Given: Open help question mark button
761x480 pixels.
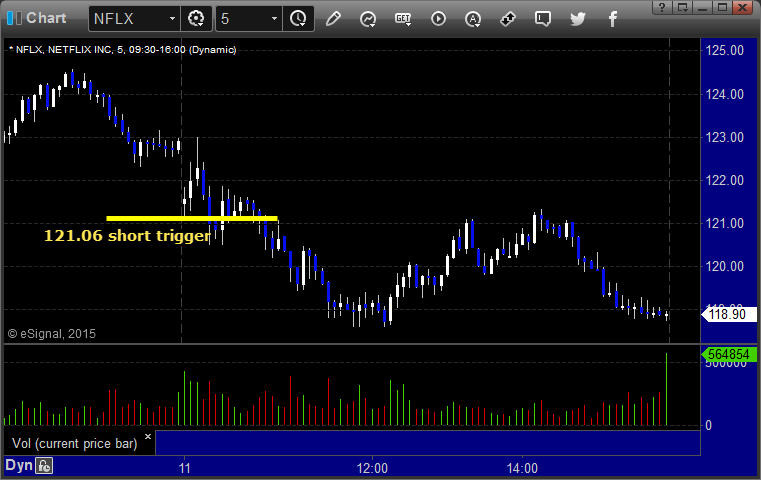Looking at the screenshot, I should click(662, 7).
